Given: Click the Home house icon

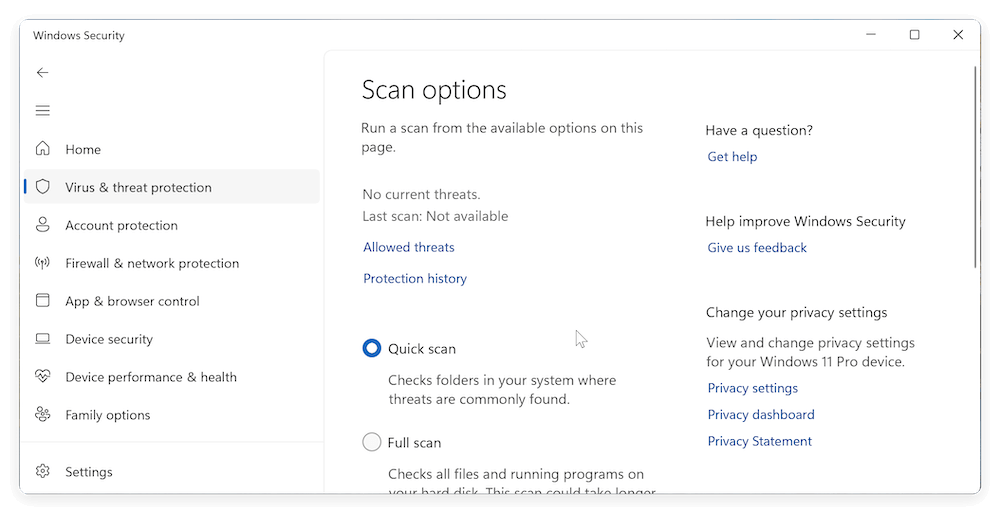Looking at the screenshot, I should [42, 149].
